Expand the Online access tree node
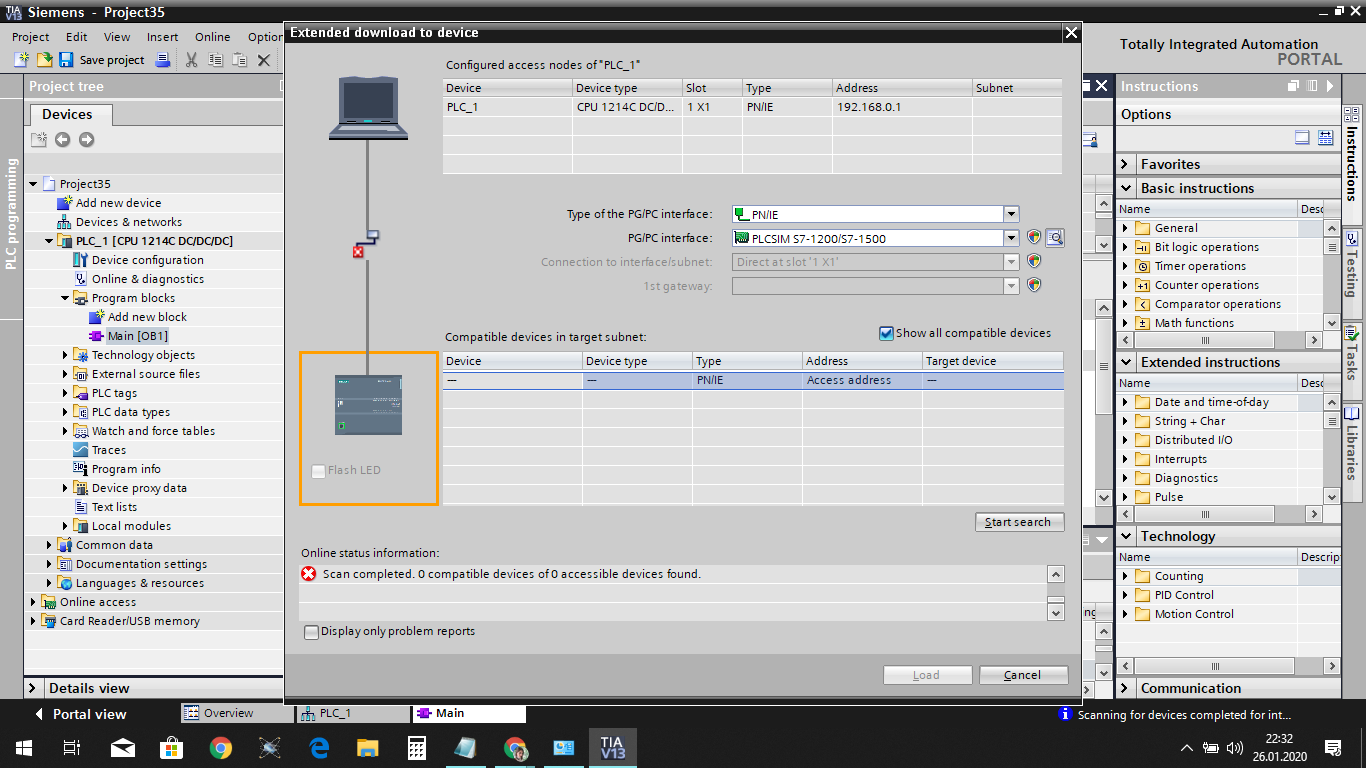Viewport: 1366px width, 768px height. [x=33, y=602]
